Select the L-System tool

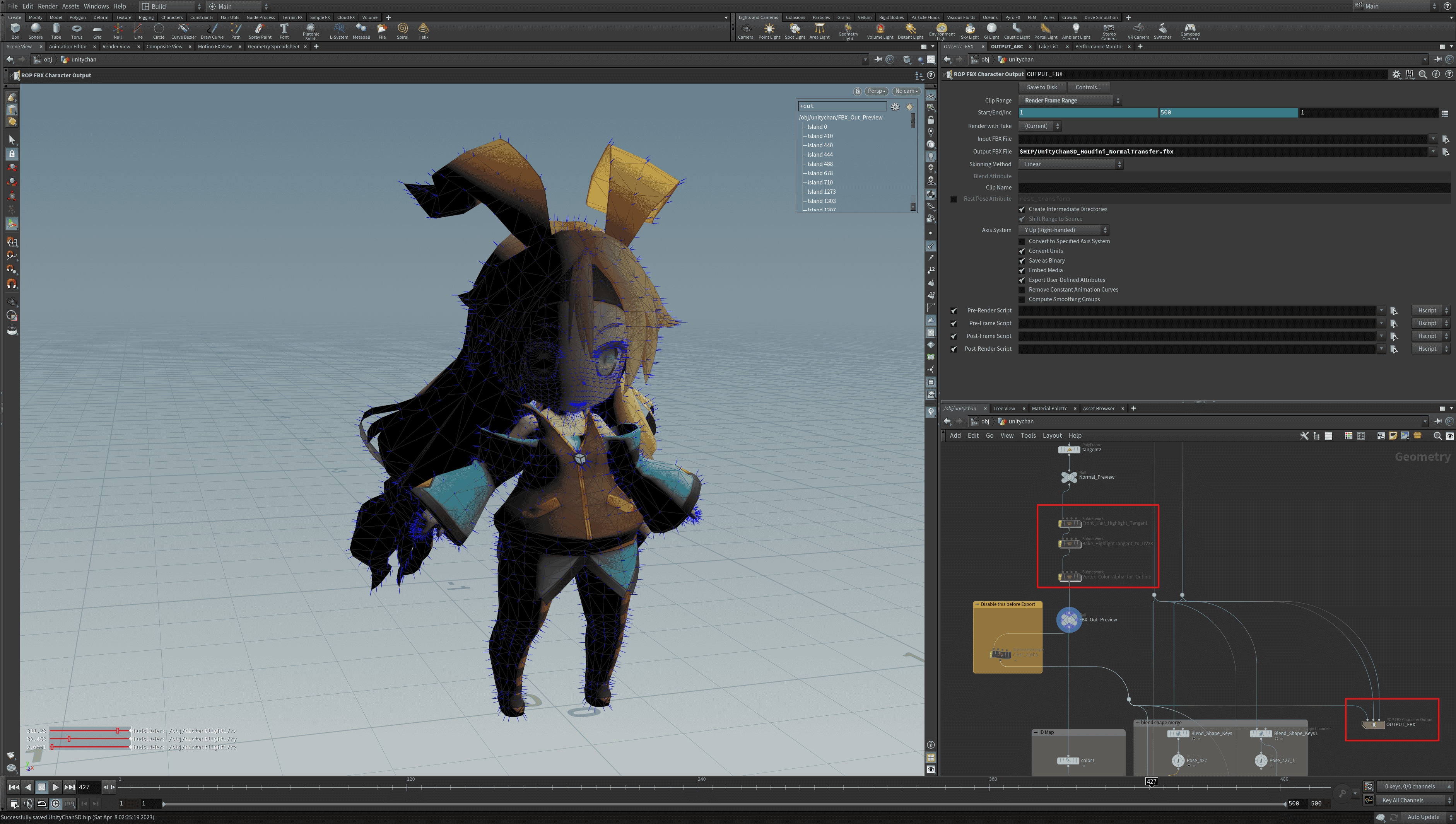click(x=339, y=31)
